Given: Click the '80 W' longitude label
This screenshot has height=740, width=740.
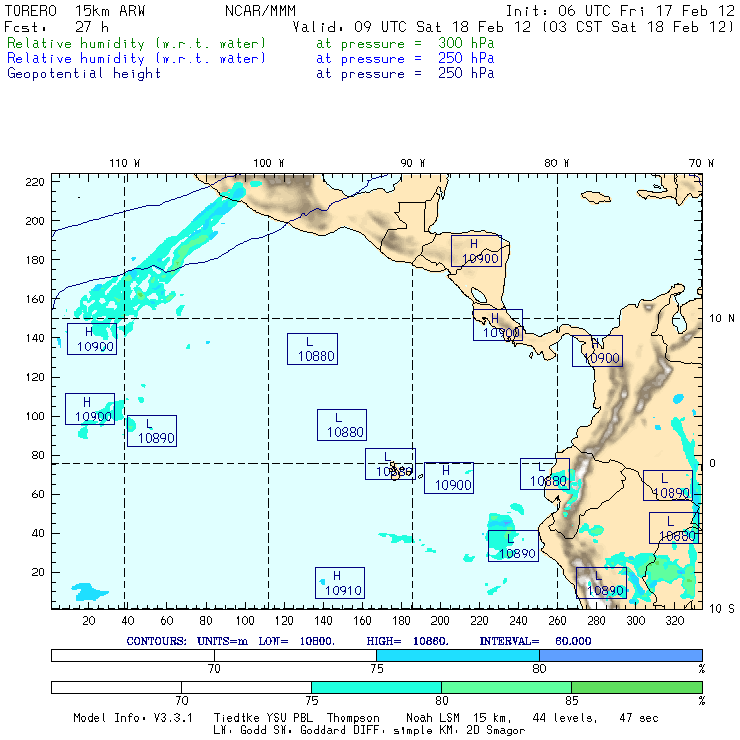Looking at the screenshot, I should 557,163.
